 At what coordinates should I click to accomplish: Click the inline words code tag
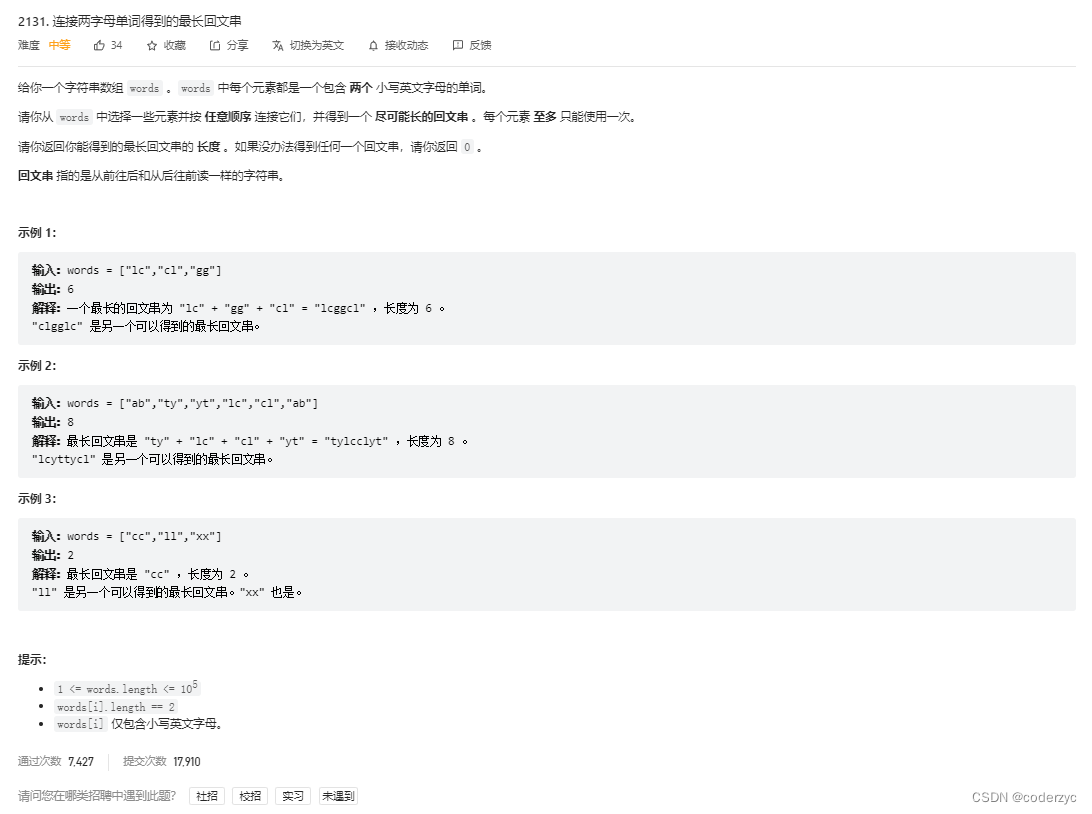(x=143, y=87)
